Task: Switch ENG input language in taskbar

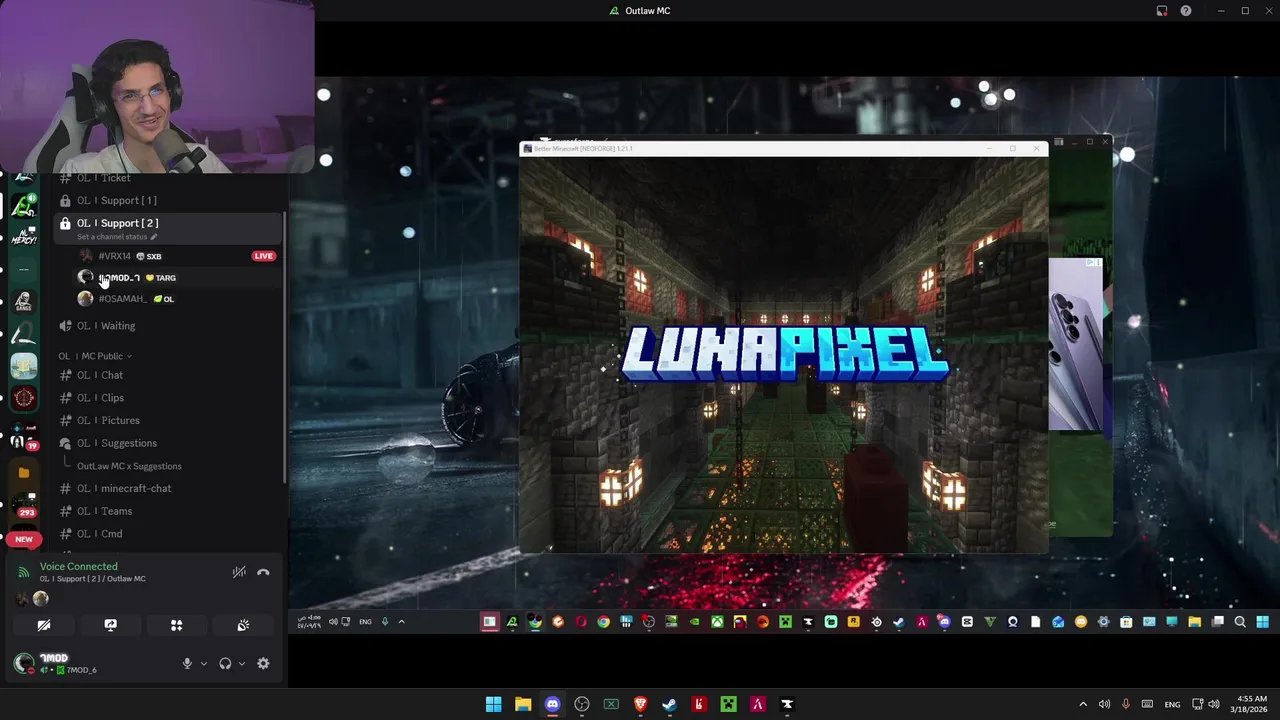Action: point(1173,704)
